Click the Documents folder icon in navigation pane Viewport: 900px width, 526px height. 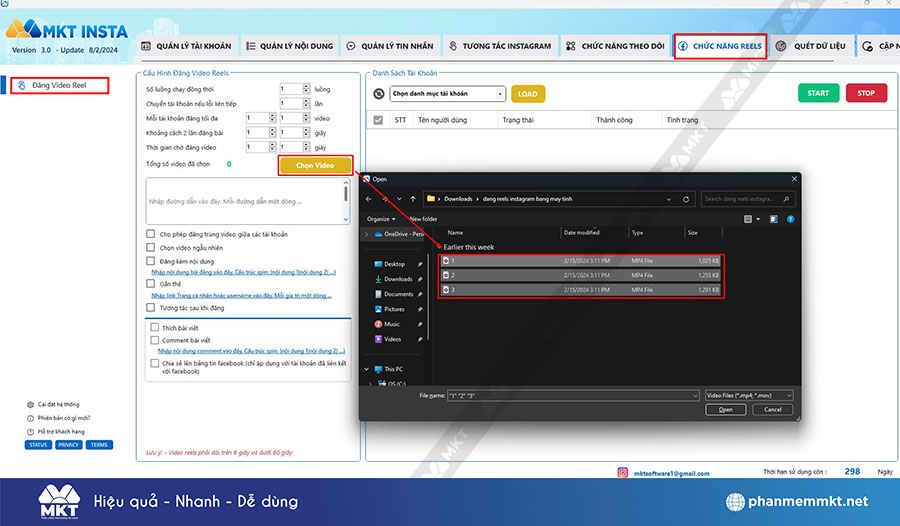(x=378, y=294)
